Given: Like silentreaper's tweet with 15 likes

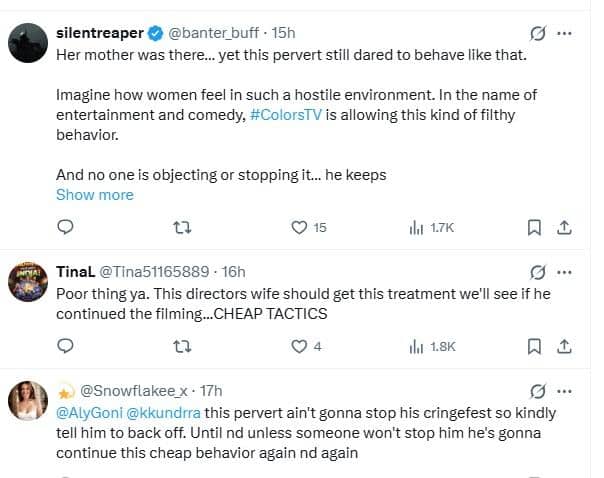Looking at the screenshot, I should tap(299, 227).
